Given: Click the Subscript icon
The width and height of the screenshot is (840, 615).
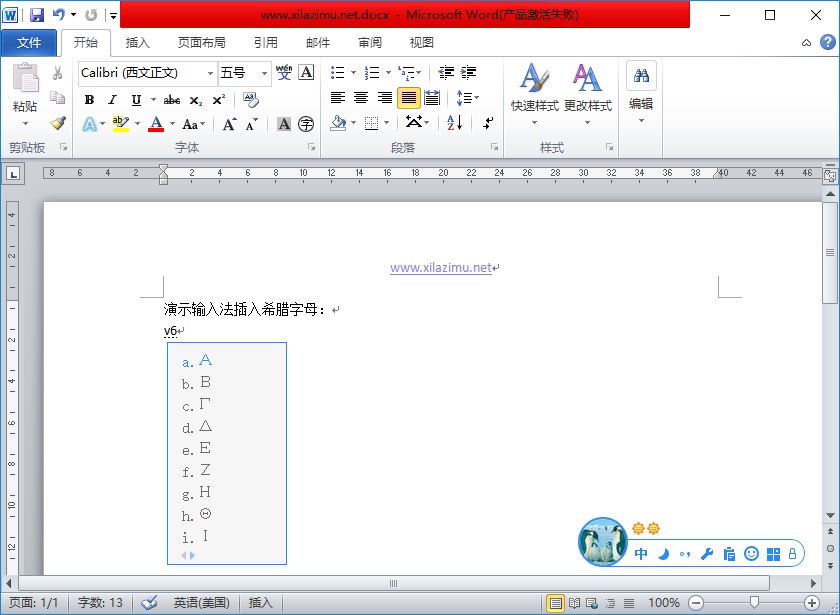Looking at the screenshot, I should 196,100.
